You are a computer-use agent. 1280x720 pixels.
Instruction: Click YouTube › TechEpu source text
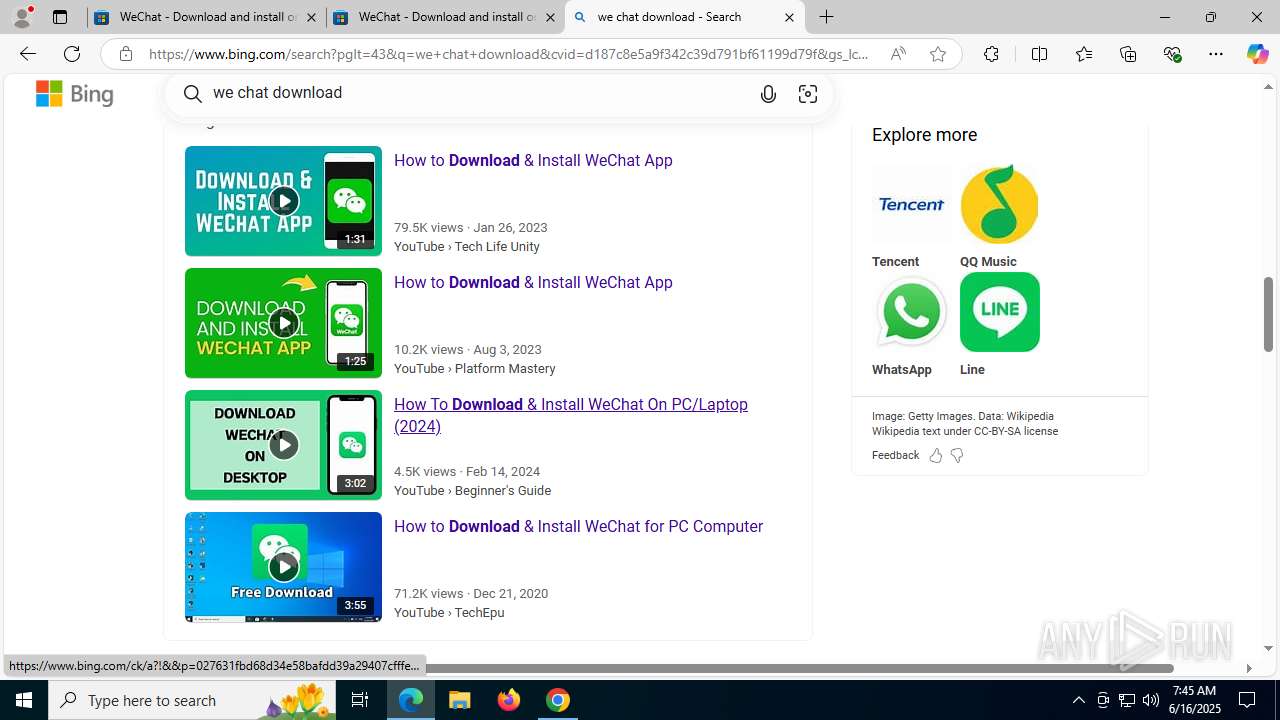point(449,612)
